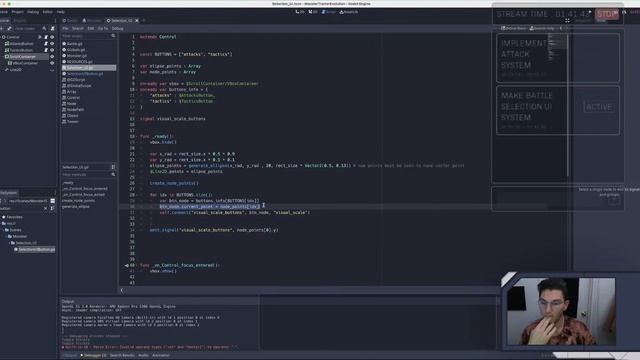Jump to create_node_points method
The width and height of the screenshot is (640, 360).
coord(78,201)
